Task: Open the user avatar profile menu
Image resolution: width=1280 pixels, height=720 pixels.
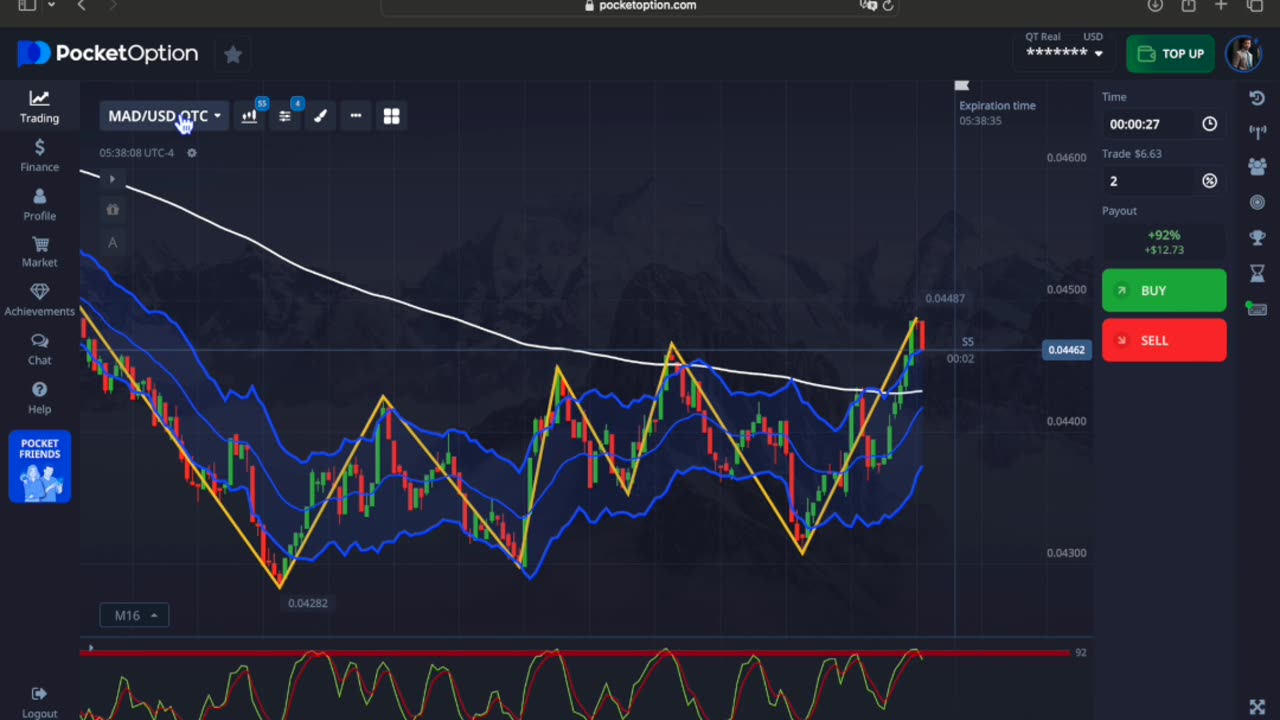Action: coord(1243,54)
